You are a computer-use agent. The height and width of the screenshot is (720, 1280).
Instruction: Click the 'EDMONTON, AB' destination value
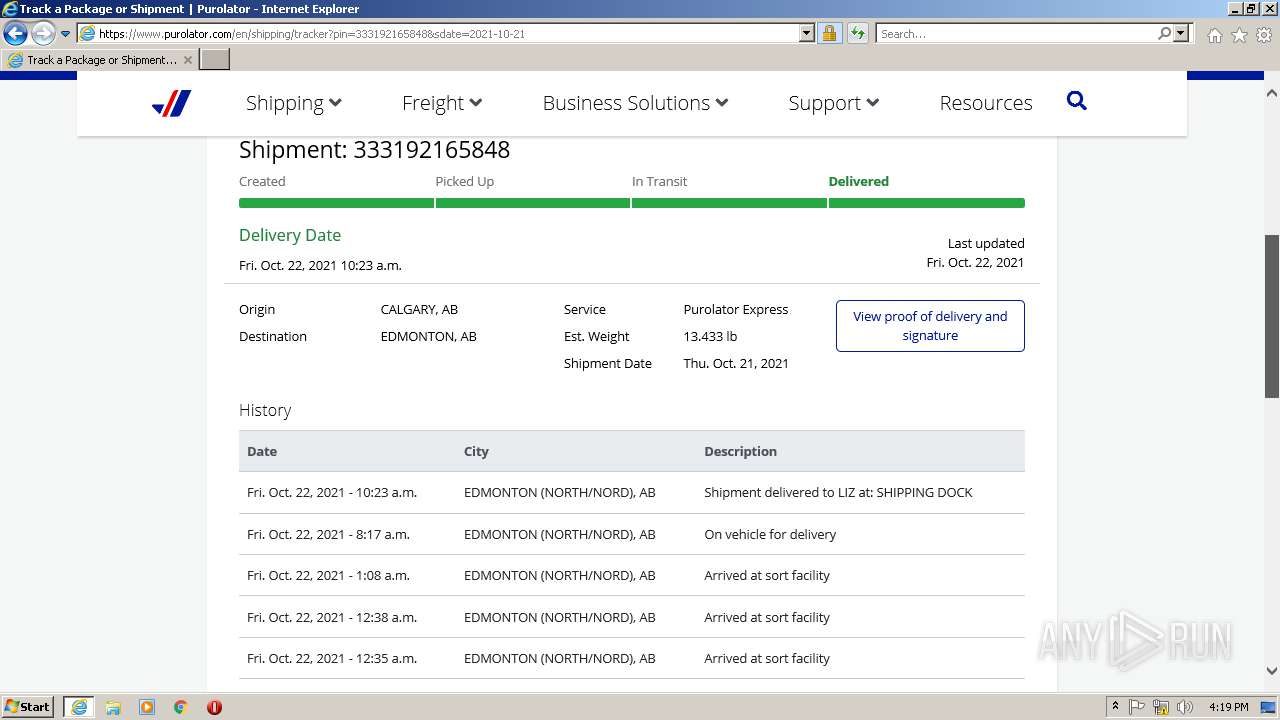point(428,336)
